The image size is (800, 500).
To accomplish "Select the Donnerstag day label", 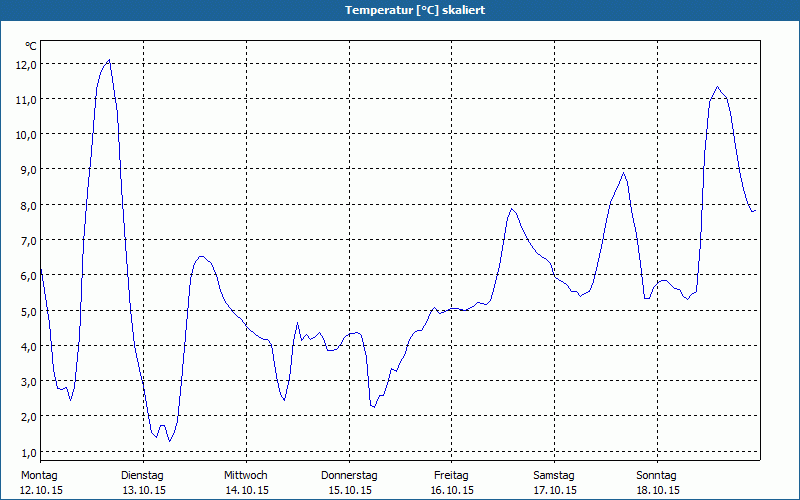I will pyautogui.click(x=349, y=475).
